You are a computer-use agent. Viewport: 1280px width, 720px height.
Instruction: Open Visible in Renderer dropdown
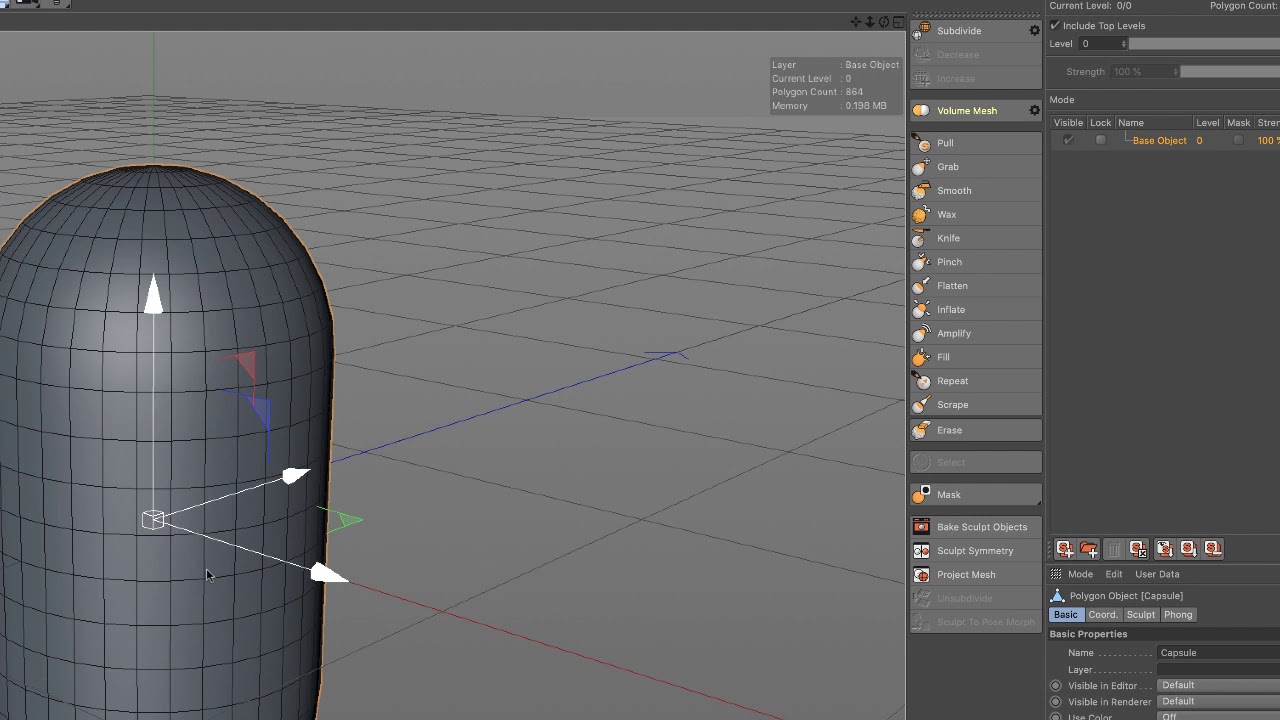pyautogui.click(x=1218, y=701)
